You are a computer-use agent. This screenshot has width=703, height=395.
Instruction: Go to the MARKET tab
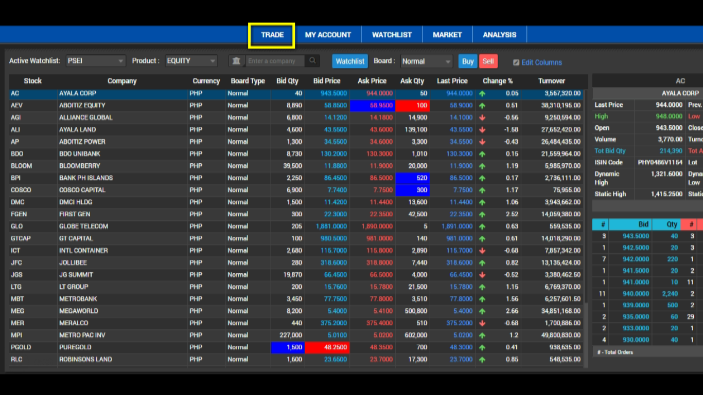(447, 35)
